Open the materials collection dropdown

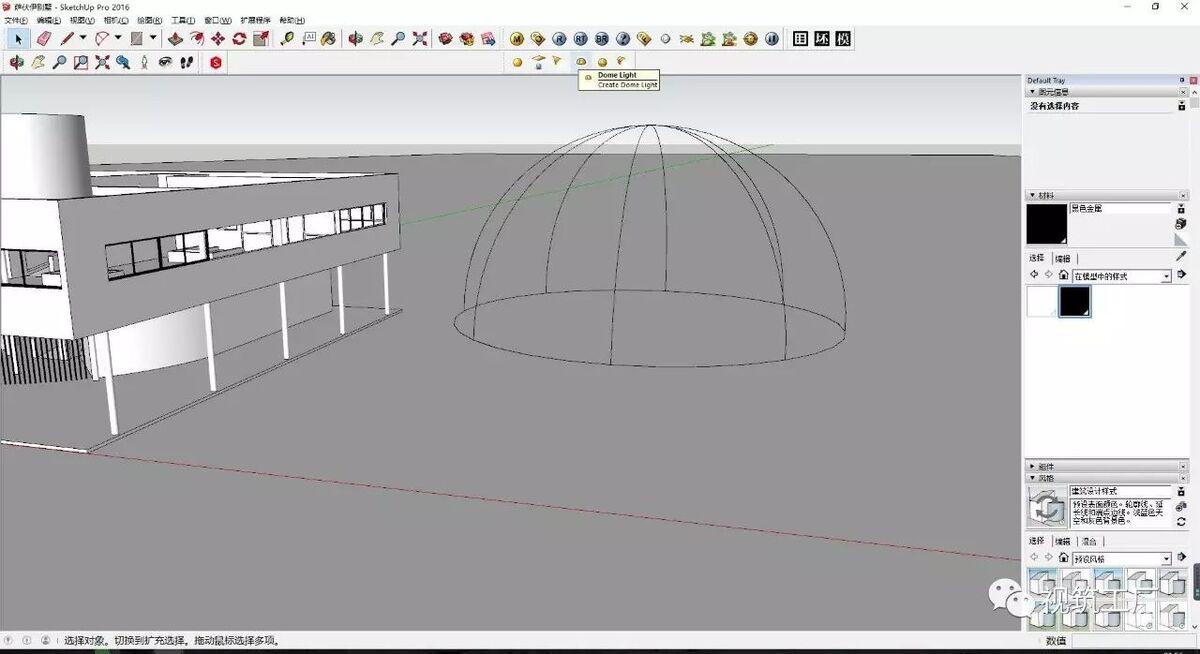click(x=1166, y=276)
